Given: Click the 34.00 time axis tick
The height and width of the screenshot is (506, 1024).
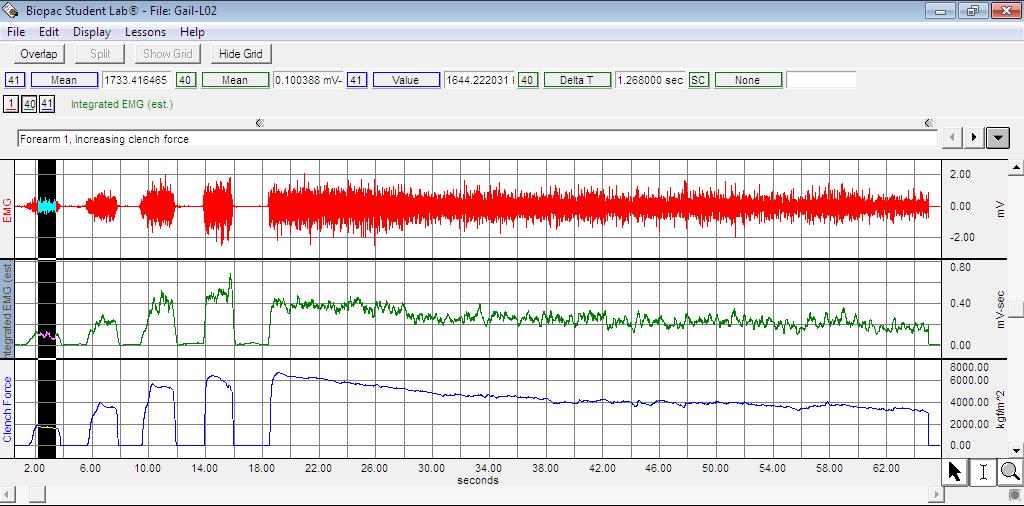Looking at the screenshot, I should (488, 469).
